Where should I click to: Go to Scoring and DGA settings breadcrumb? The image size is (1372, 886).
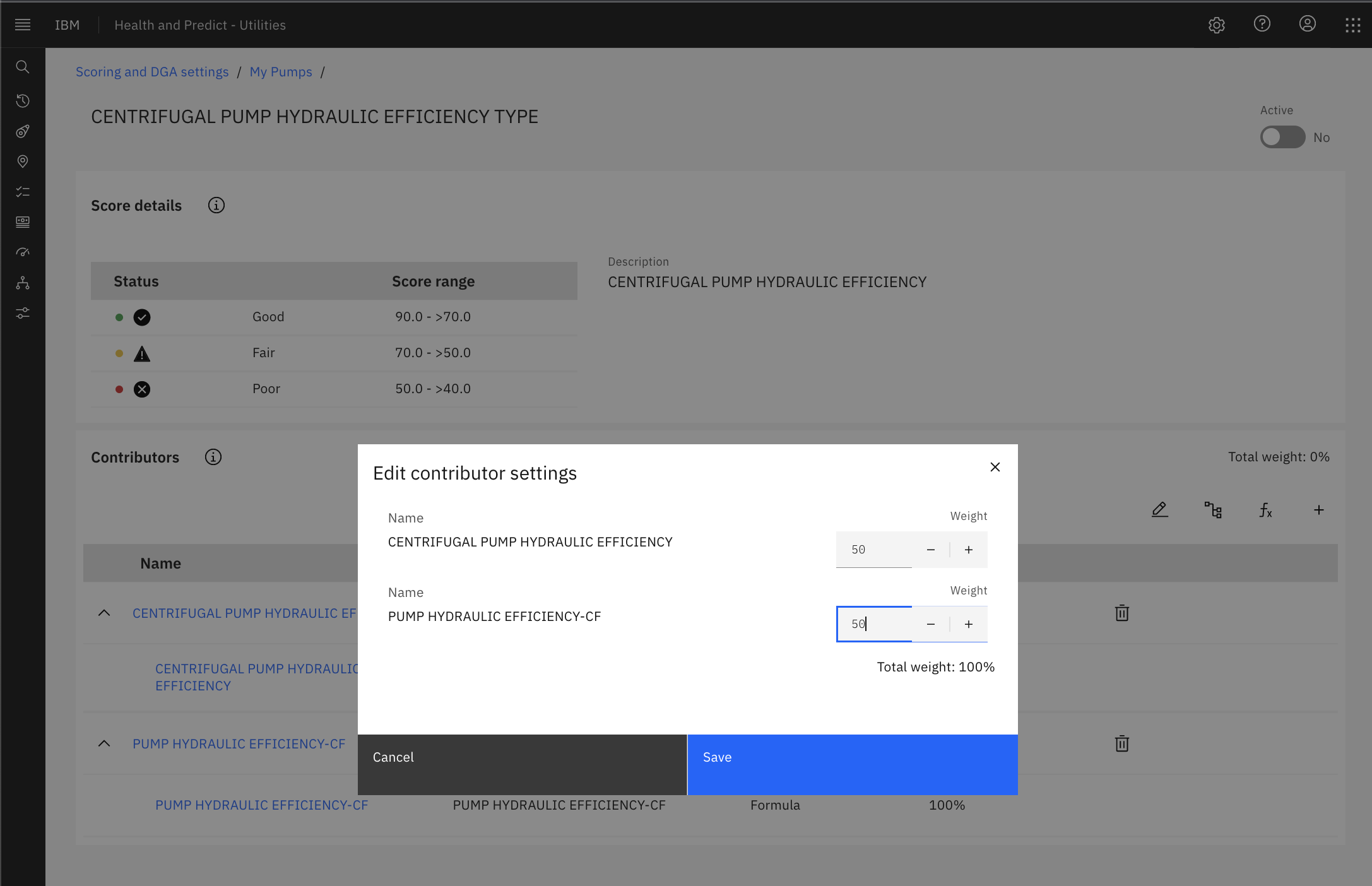(x=152, y=72)
